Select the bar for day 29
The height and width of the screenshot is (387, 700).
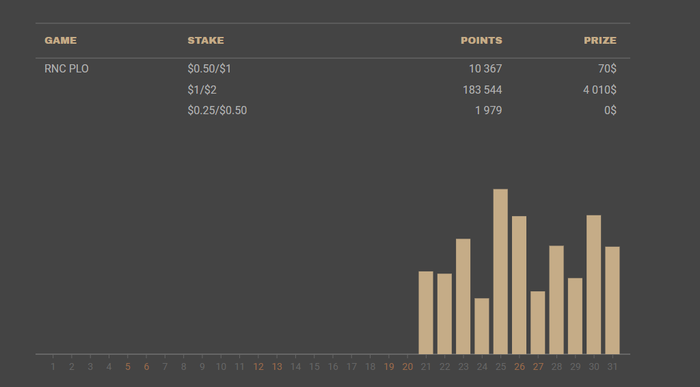click(x=575, y=316)
